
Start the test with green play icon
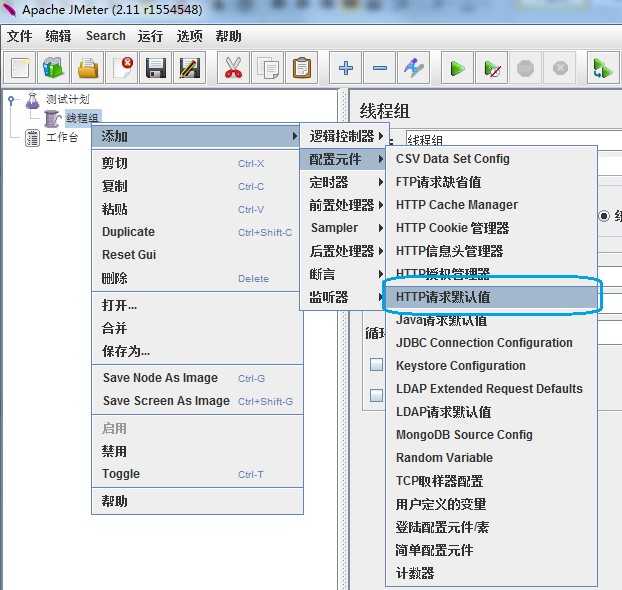457,67
